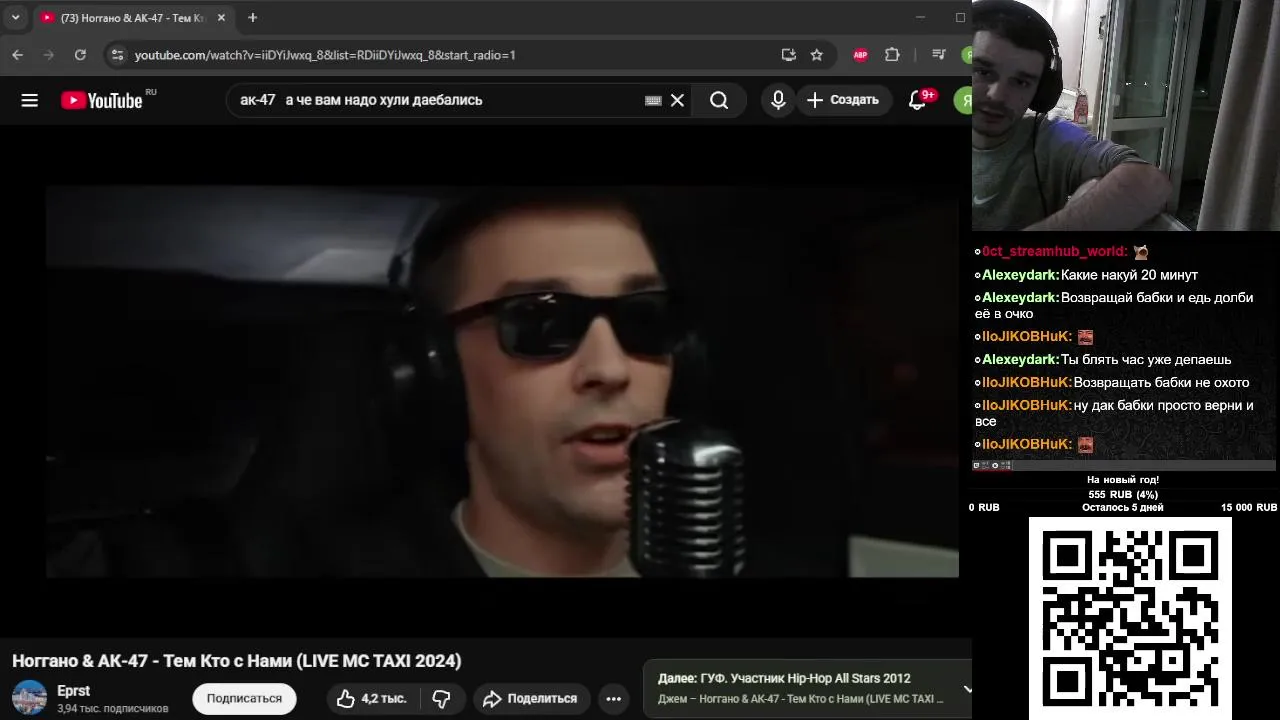The height and width of the screenshot is (720, 1280).
Task: Open YouTube notifications bell
Action: 917,100
